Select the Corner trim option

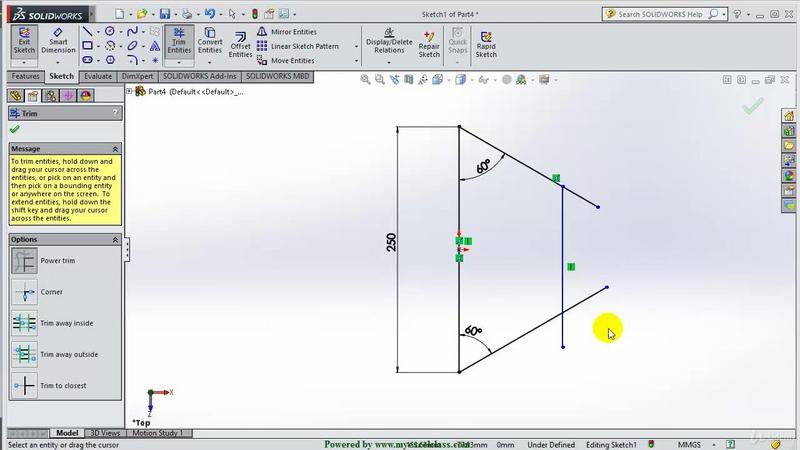click(24, 292)
